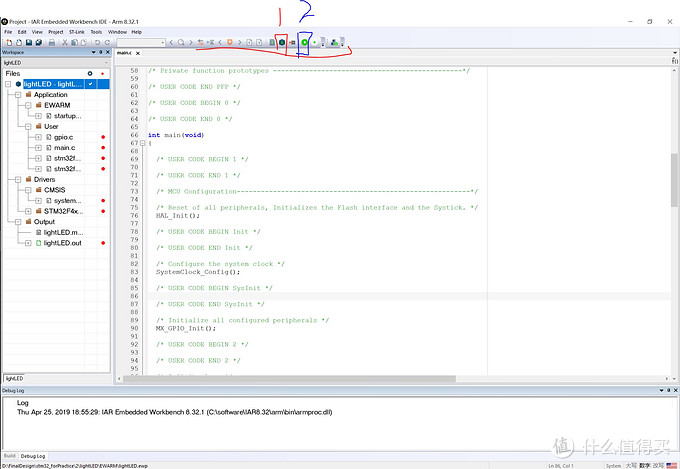
Task: Collapse the lightLED project root node
Action: tap(8, 84)
